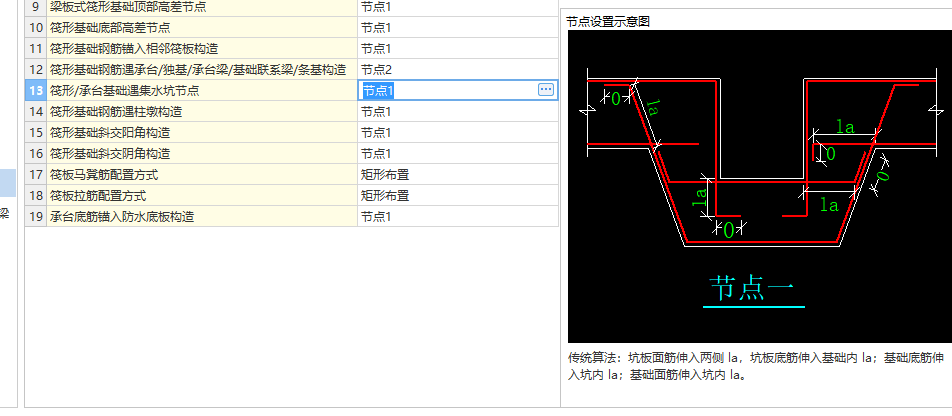Click row number 17 header cell
This screenshot has height=416, width=952.
click(x=36, y=175)
